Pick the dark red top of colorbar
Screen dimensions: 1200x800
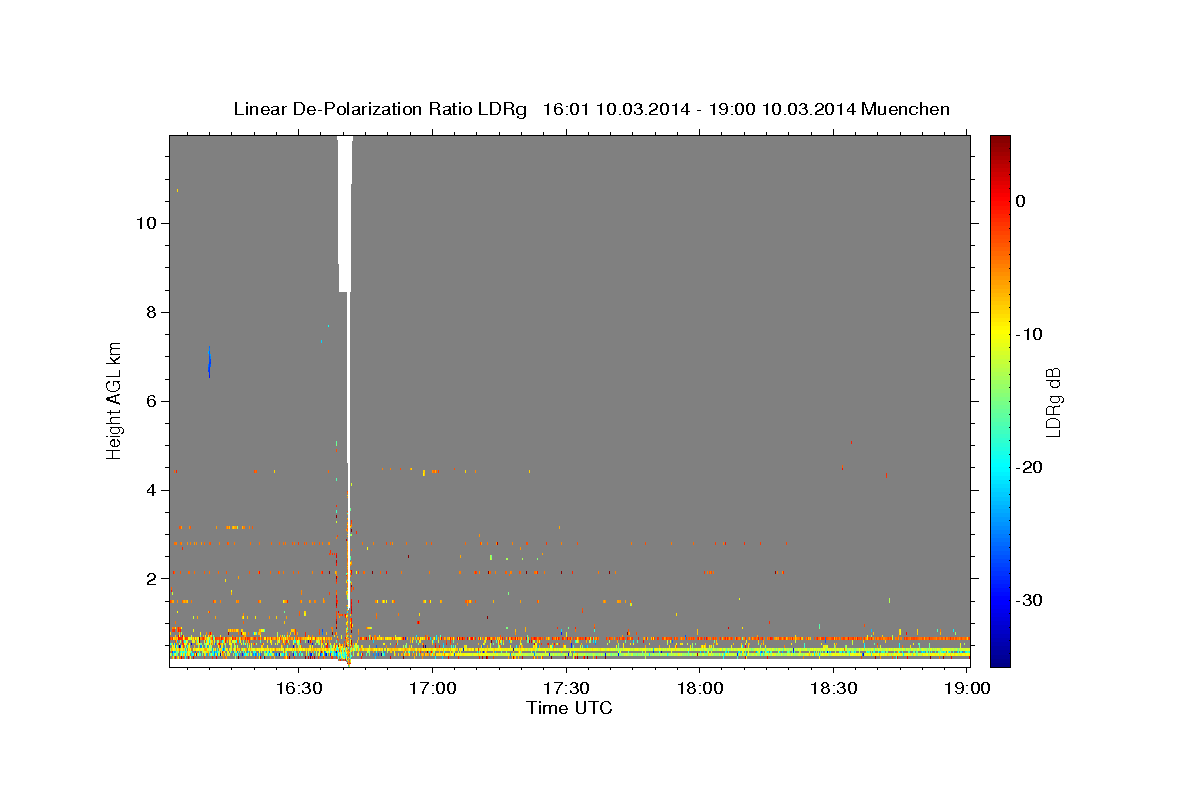click(x=1000, y=143)
